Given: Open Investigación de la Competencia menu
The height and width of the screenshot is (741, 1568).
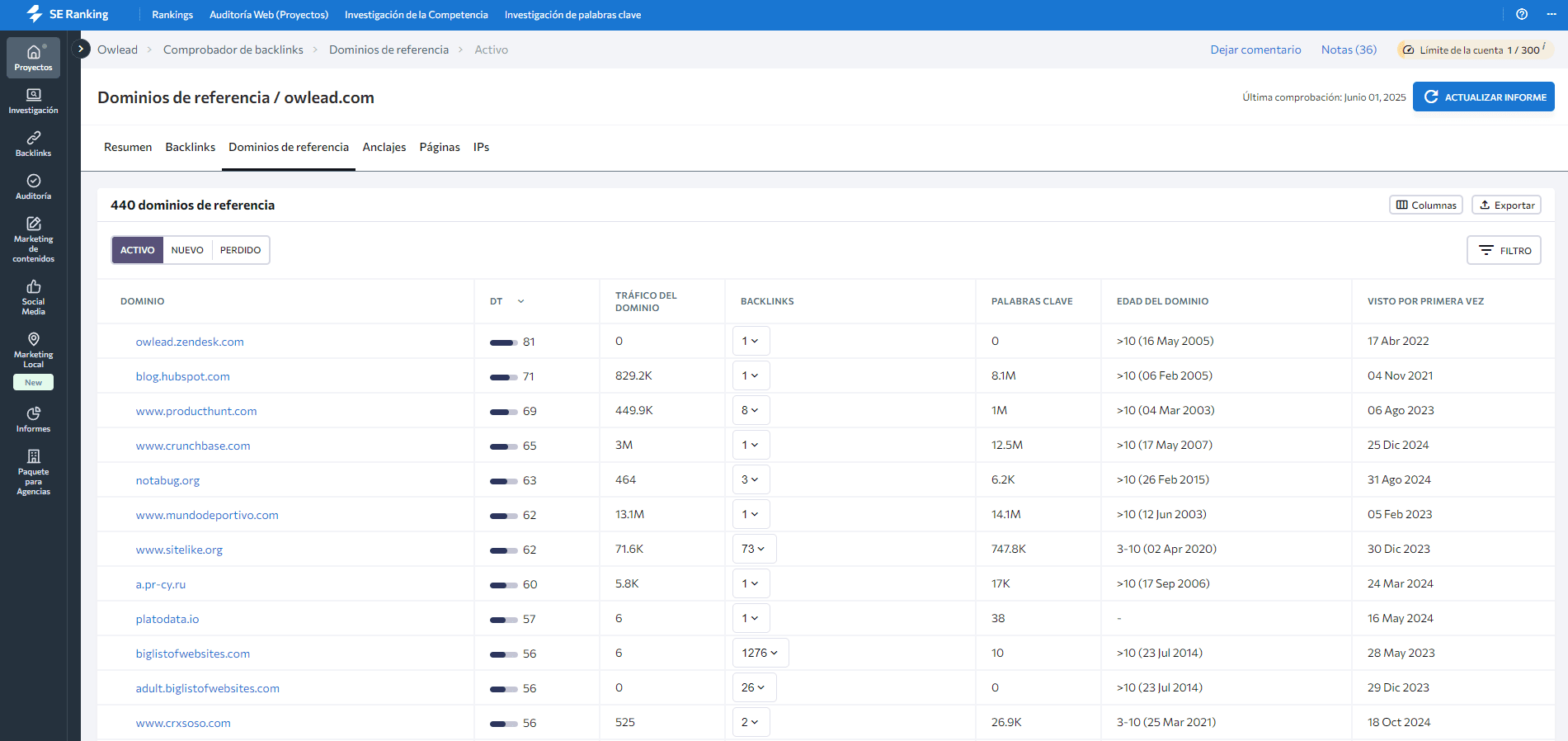Looking at the screenshot, I should (x=417, y=15).
